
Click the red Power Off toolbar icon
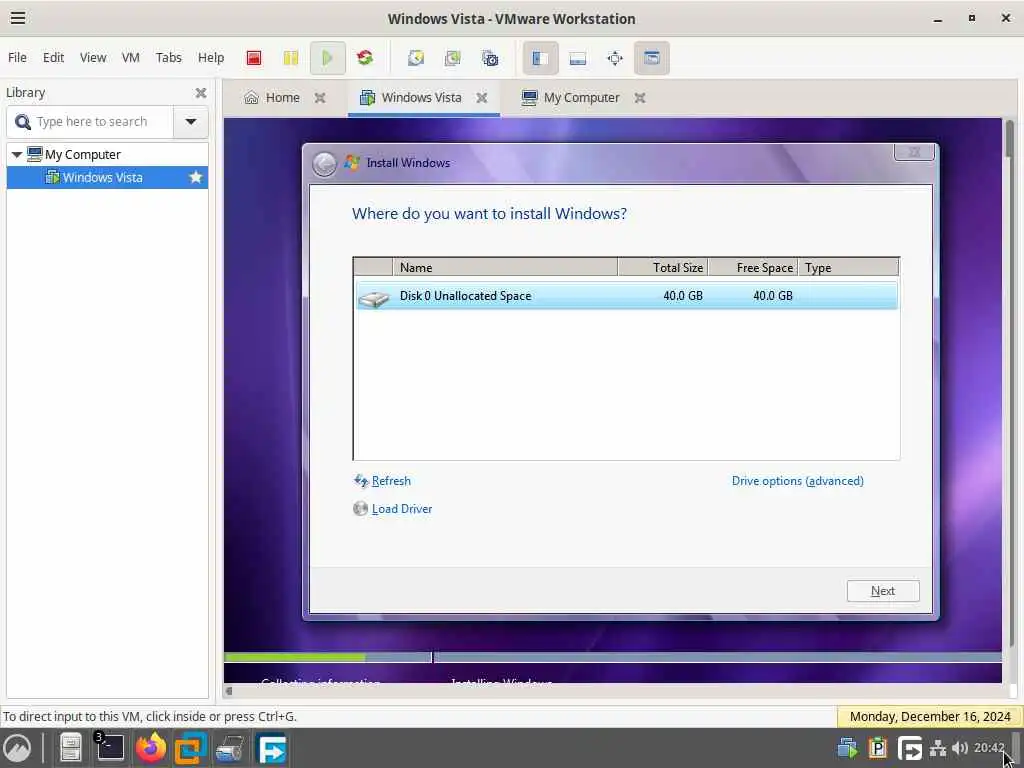254,58
